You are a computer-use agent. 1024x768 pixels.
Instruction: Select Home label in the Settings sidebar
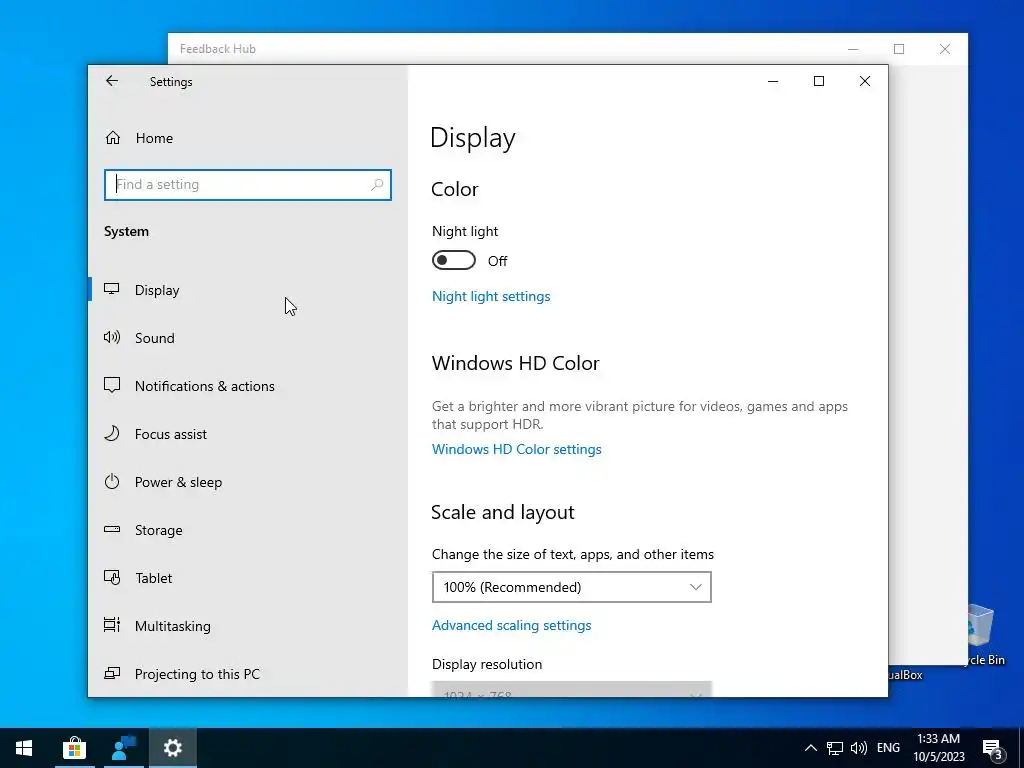pyautogui.click(x=154, y=138)
